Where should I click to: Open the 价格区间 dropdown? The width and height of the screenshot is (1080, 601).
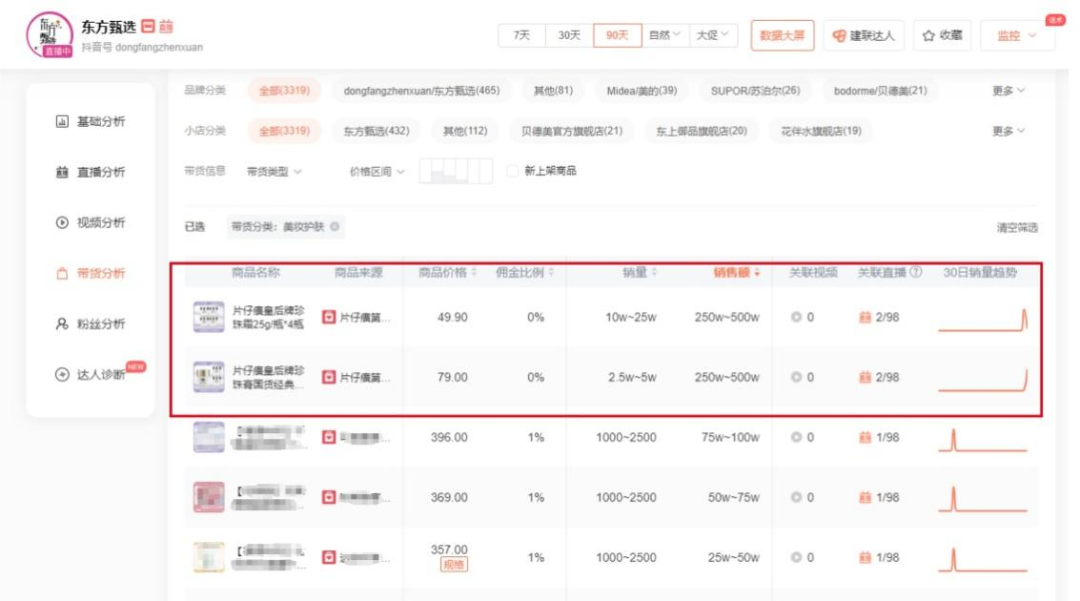(x=377, y=171)
